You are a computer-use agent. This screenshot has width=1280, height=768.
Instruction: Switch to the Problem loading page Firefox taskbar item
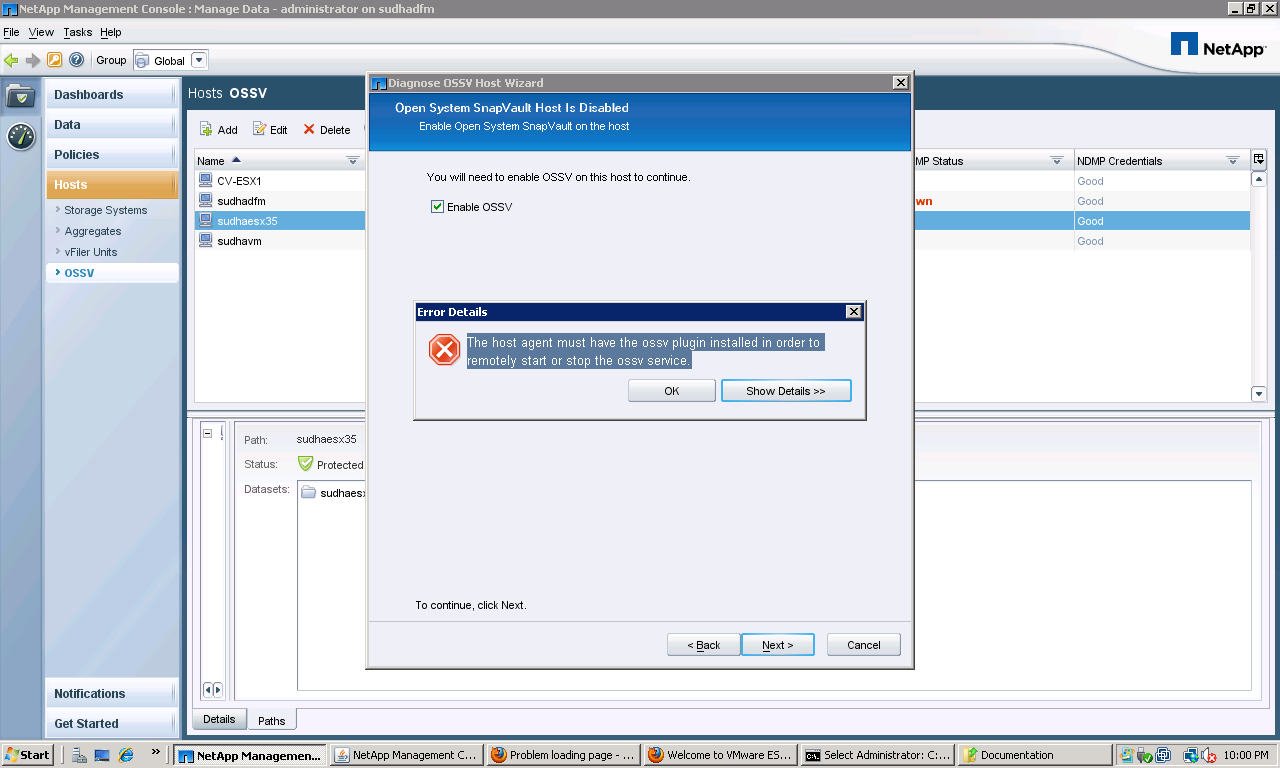[562, 755]
